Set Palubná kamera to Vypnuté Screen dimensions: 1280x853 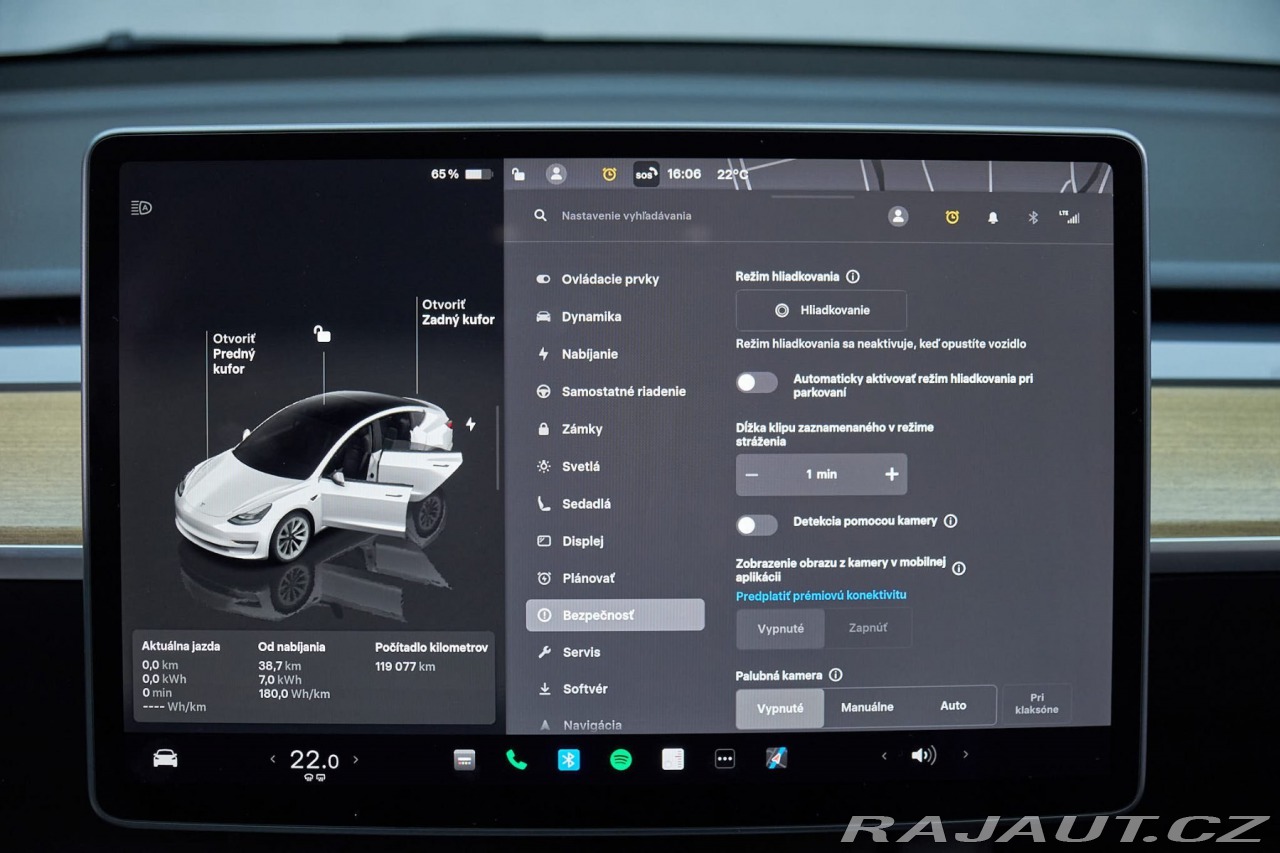(780, 708)
